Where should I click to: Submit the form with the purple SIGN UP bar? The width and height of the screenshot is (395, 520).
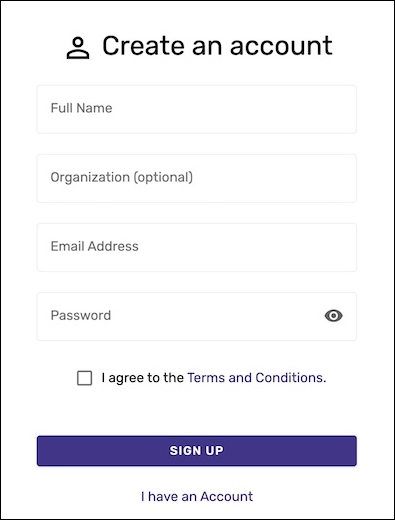click(x=197, y=451)
